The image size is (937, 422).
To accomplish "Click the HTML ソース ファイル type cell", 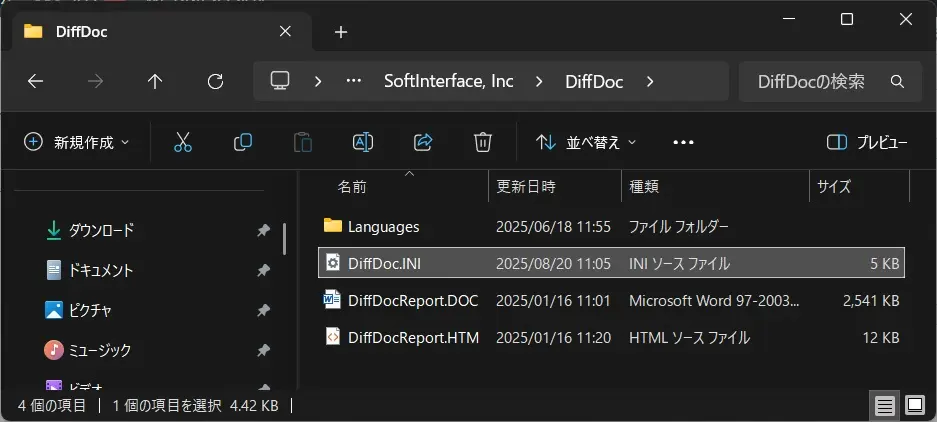I will click(x=690, y=338).
